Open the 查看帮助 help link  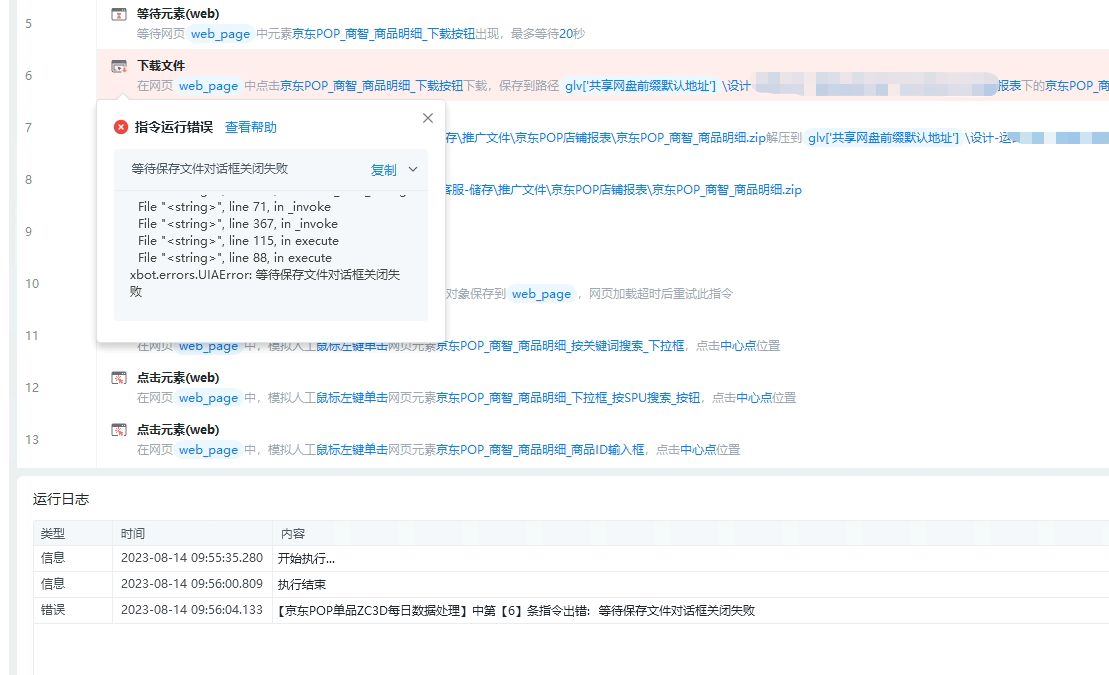click(x=250, y=127)
